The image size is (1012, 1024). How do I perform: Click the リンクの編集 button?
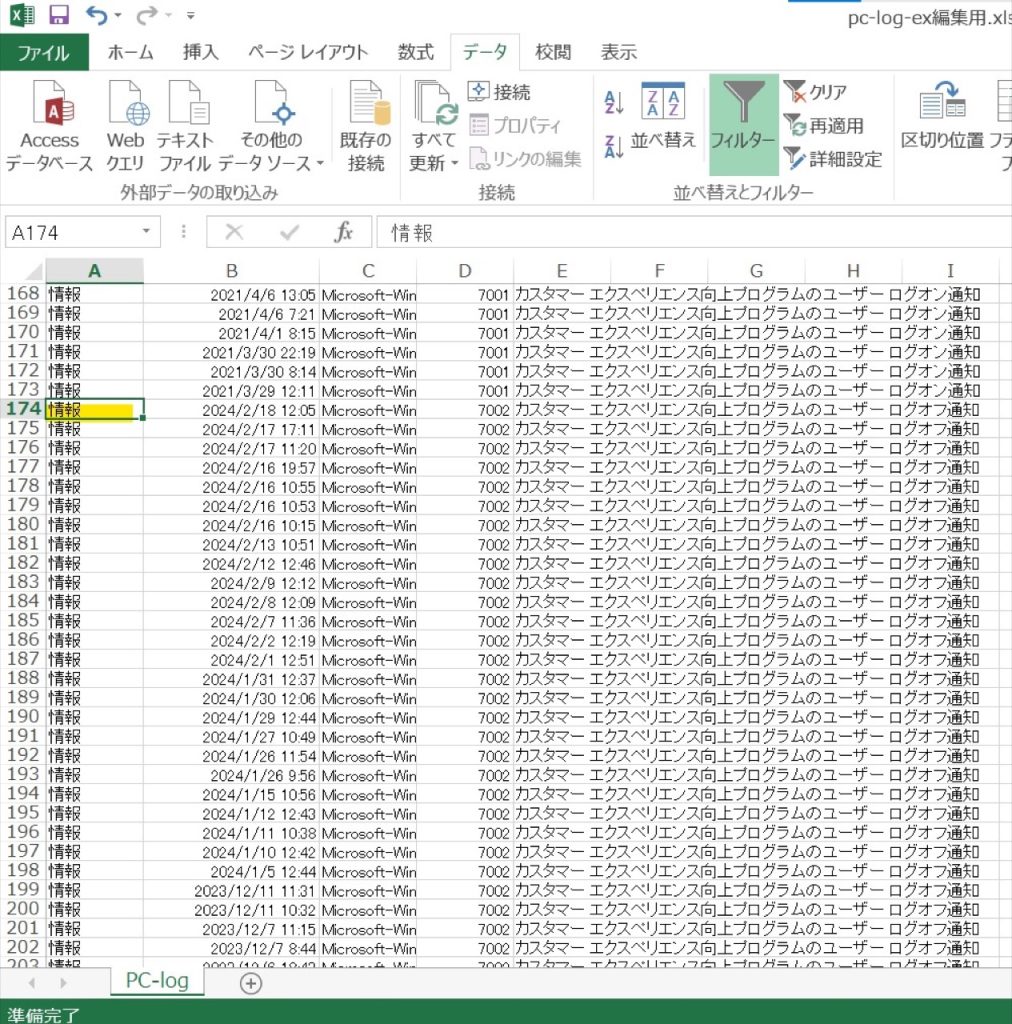(525, 159)
